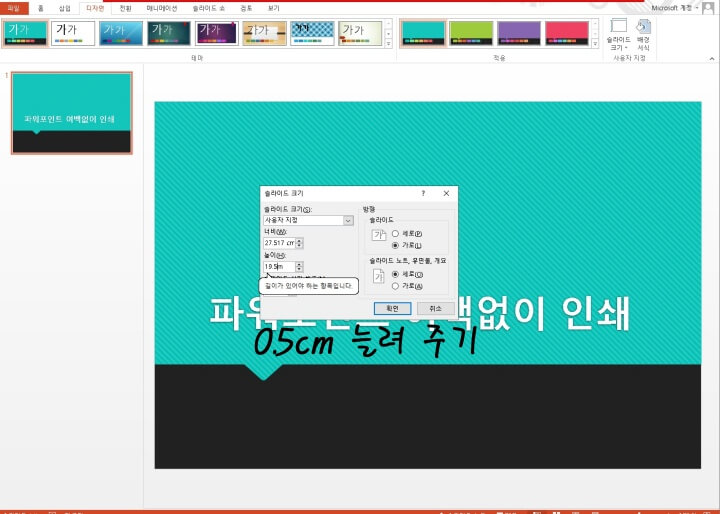Select the purple color variant

519,33
